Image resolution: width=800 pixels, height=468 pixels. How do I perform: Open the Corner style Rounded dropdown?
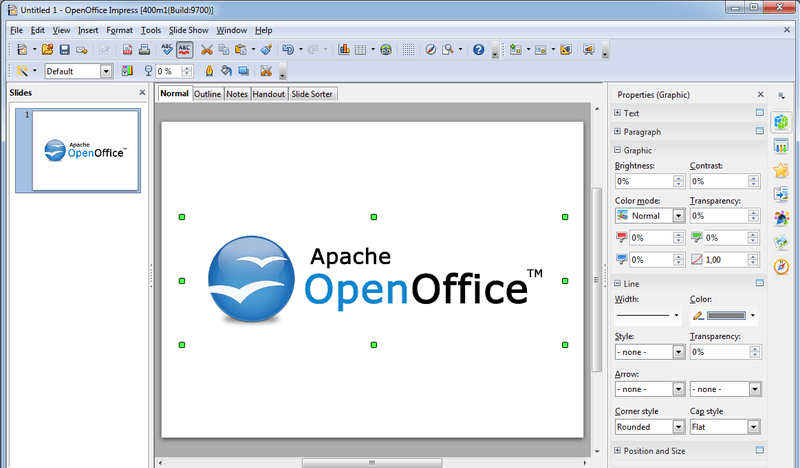[678, 427]
